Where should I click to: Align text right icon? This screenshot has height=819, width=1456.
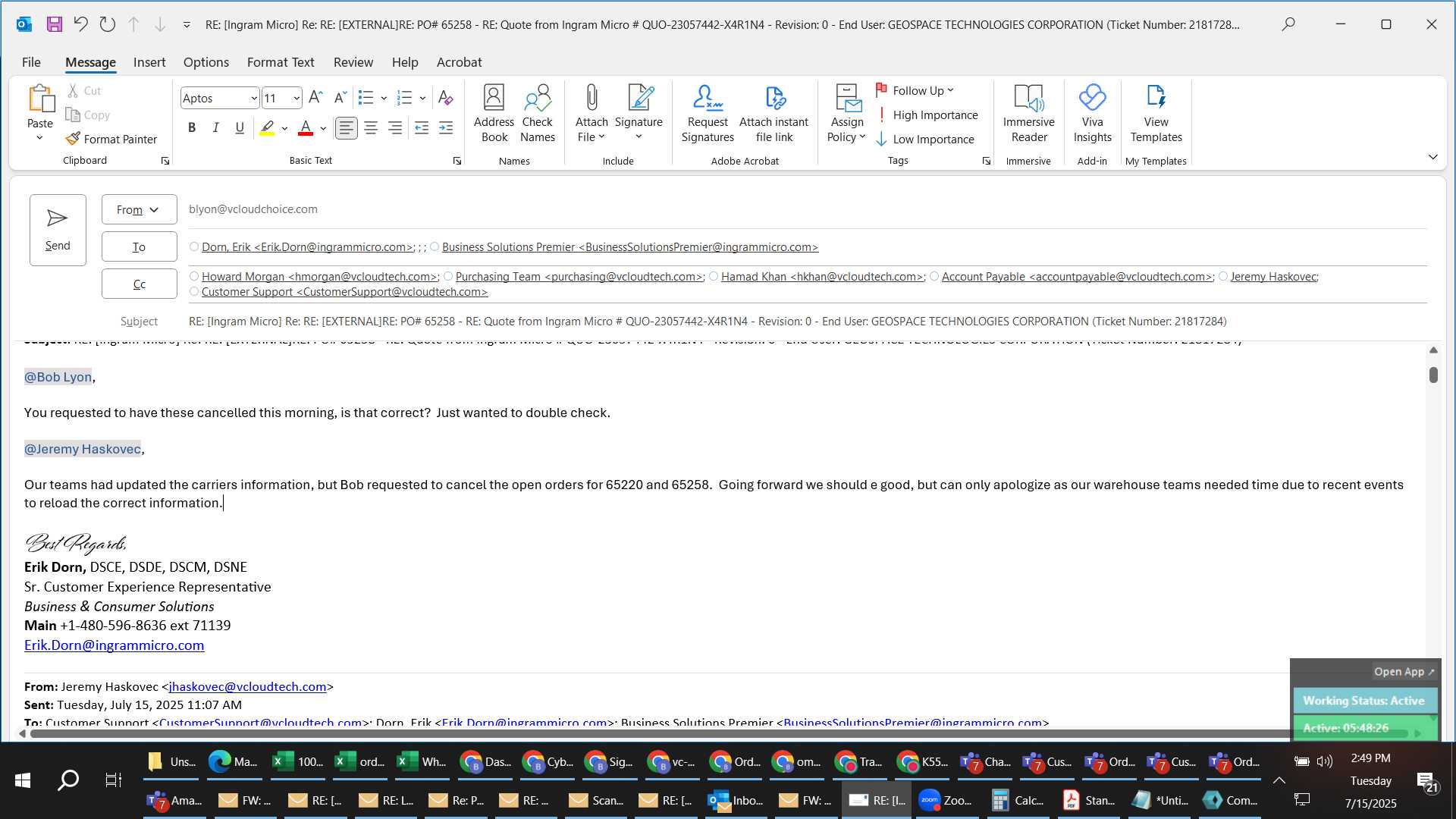(395, 128)
